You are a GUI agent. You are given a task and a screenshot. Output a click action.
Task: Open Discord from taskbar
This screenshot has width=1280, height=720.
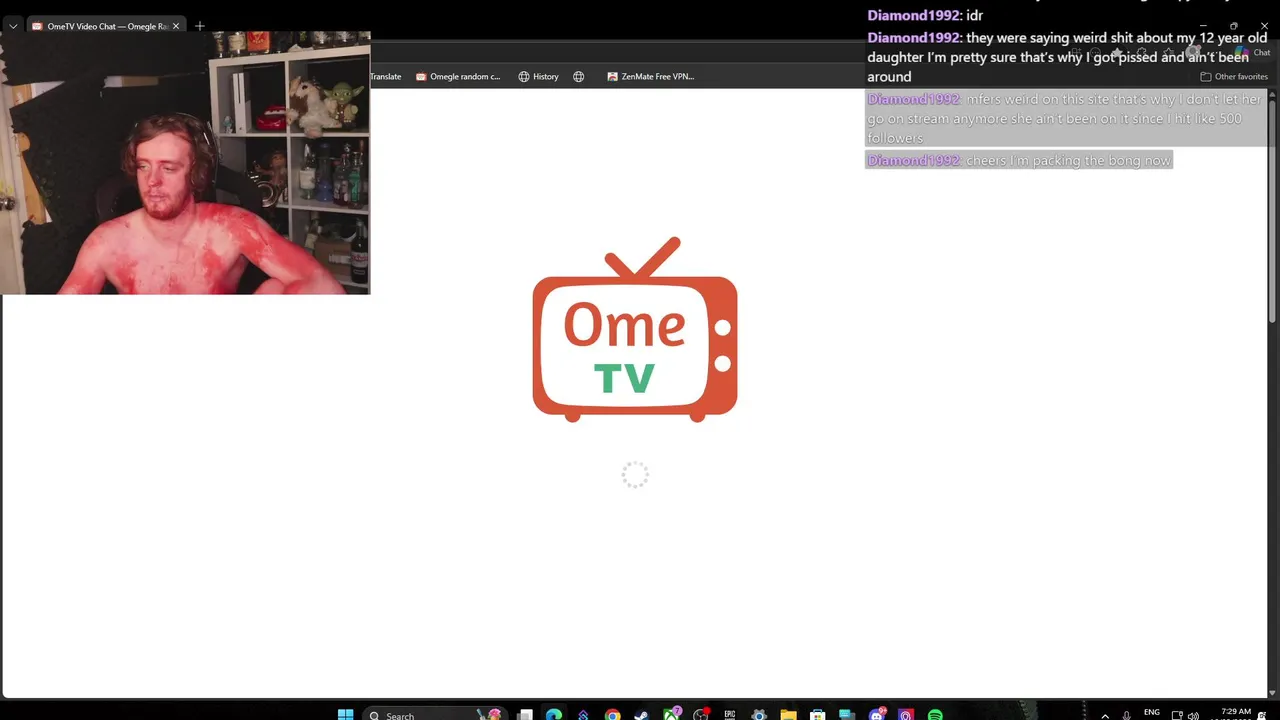pos(877,714)
